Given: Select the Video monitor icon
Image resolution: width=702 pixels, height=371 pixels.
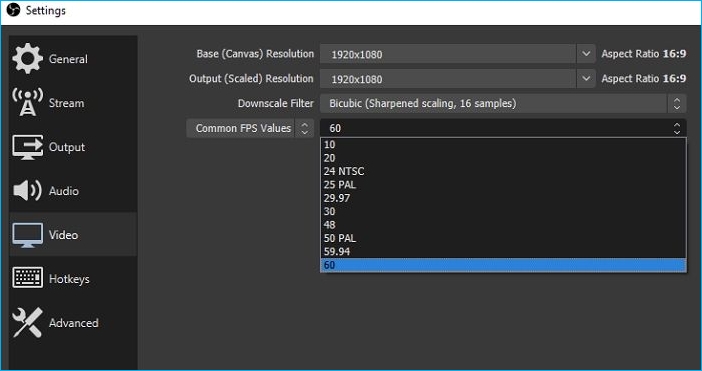Looking at the screenshot, I should (27, 235).
